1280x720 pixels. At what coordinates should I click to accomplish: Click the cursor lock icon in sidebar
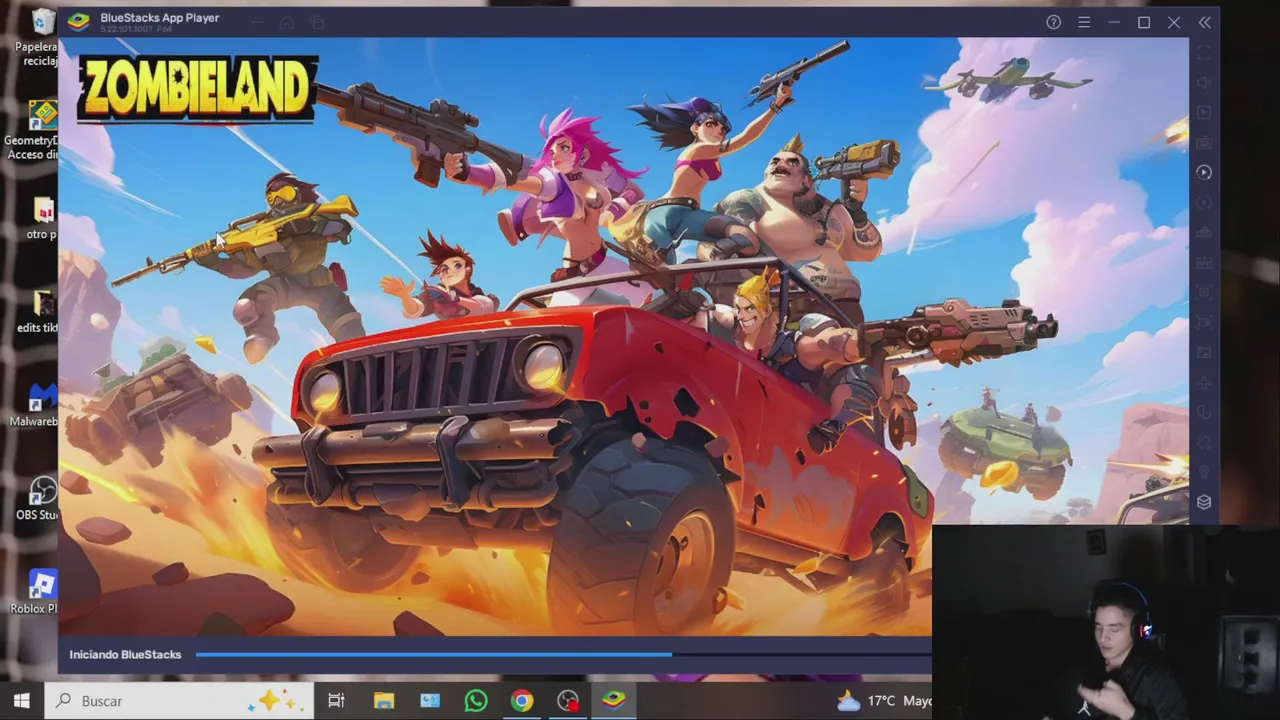click(x=1204, y=112)
